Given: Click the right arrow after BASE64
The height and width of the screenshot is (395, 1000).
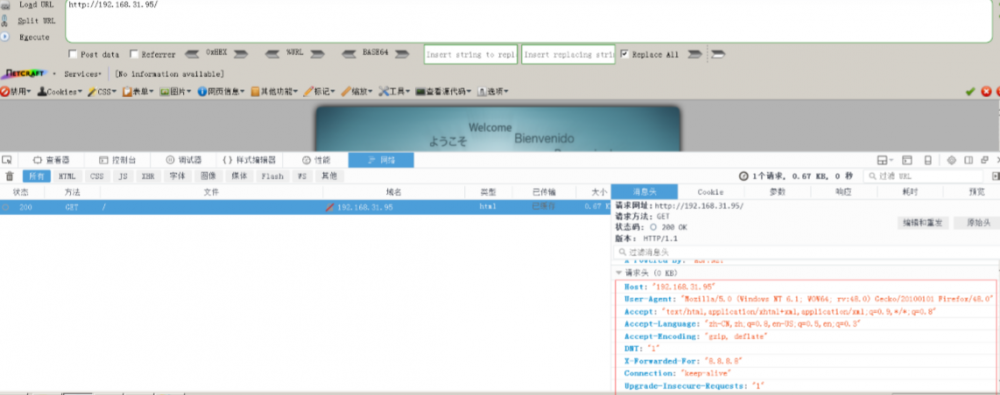Looking at the screenshot, I should 402,54.
